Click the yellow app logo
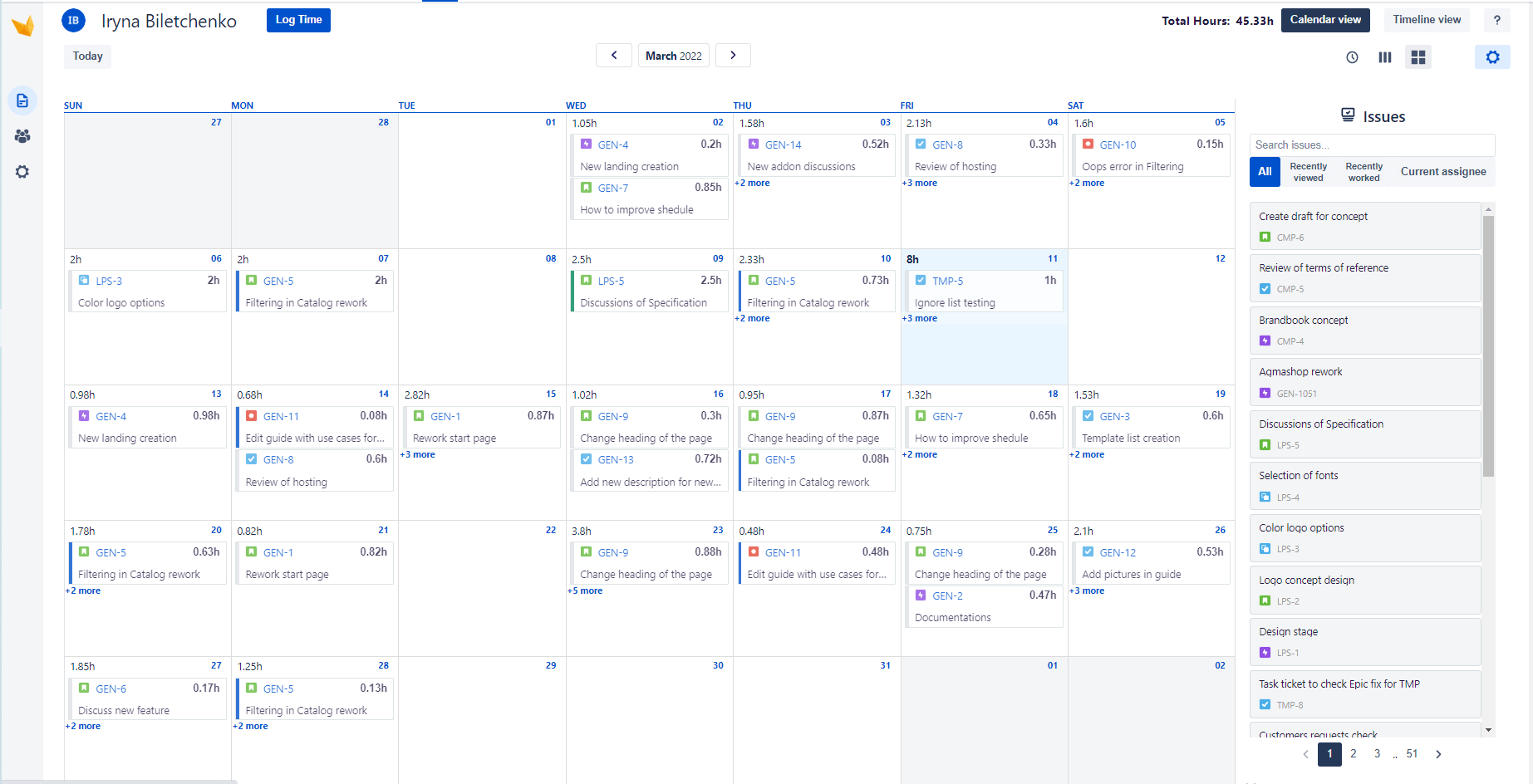Image resolution: width=1533 pixels, height=784 pixels. tap(22, 25)
